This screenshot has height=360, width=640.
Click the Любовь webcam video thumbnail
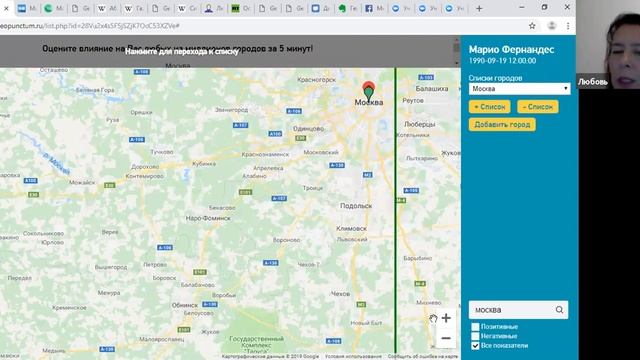[x=608, y=44]
